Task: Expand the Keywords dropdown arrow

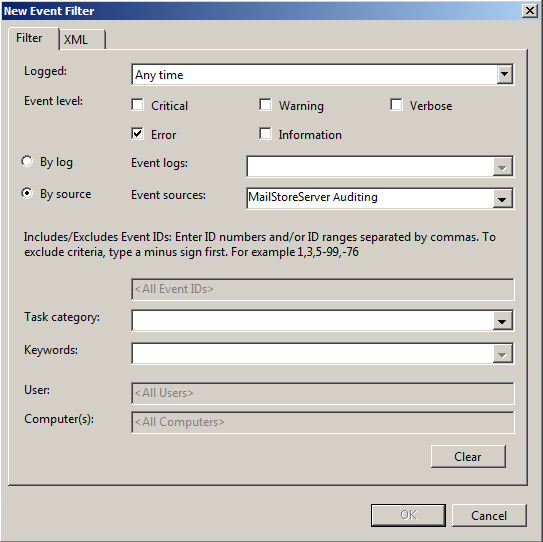Action: click(x=502, y=354)
